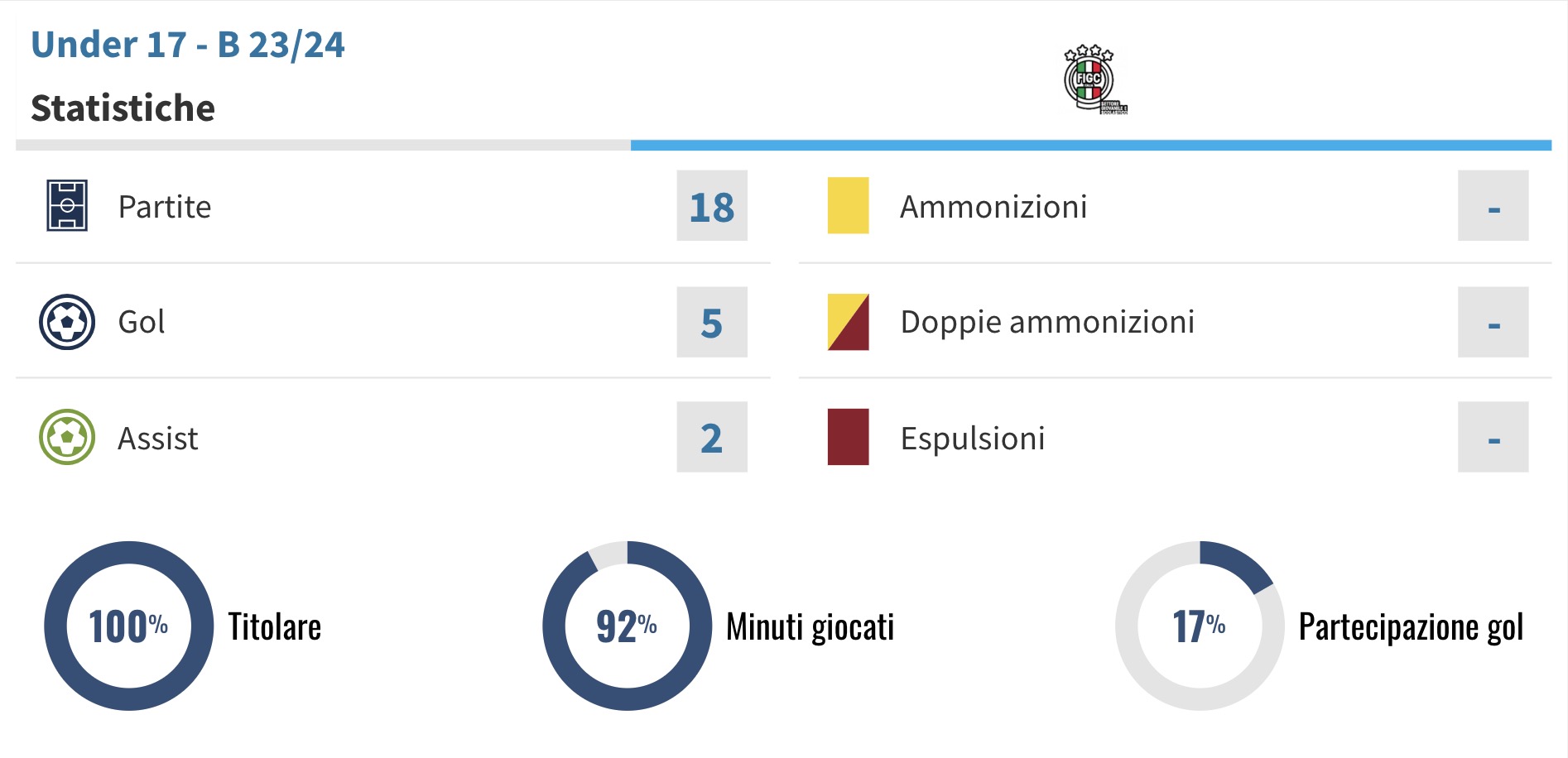This screenshot has width=1568, height=758.
Task: Click the blue progress bar under header
Action: click(x=1090, y=146)
